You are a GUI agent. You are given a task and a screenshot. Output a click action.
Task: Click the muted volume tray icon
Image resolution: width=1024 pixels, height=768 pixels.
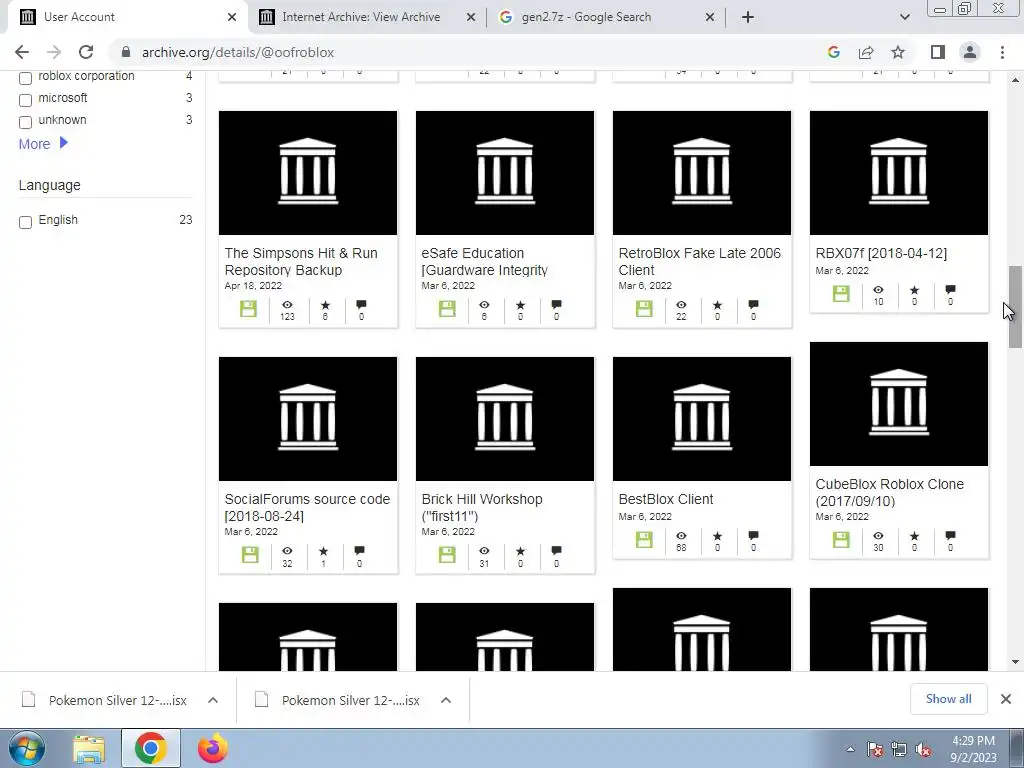click(923, 750)
